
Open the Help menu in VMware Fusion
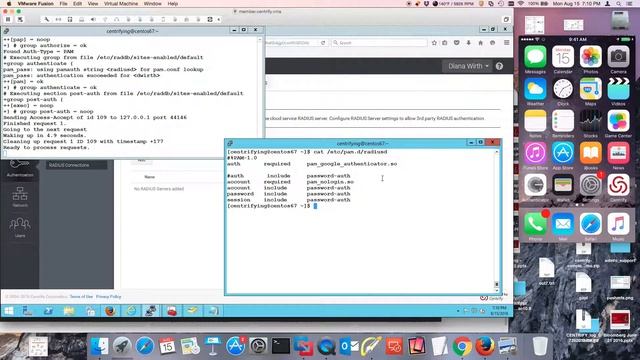click(x=173, y=3)
